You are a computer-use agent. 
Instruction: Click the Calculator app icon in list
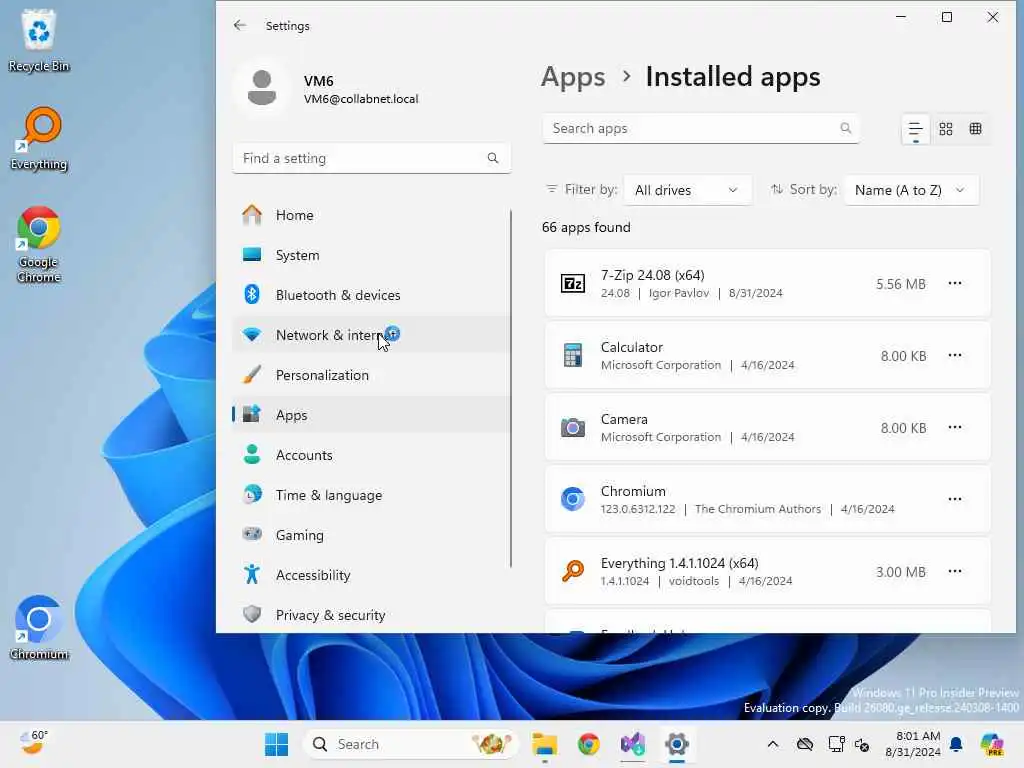tap(573, 355)
